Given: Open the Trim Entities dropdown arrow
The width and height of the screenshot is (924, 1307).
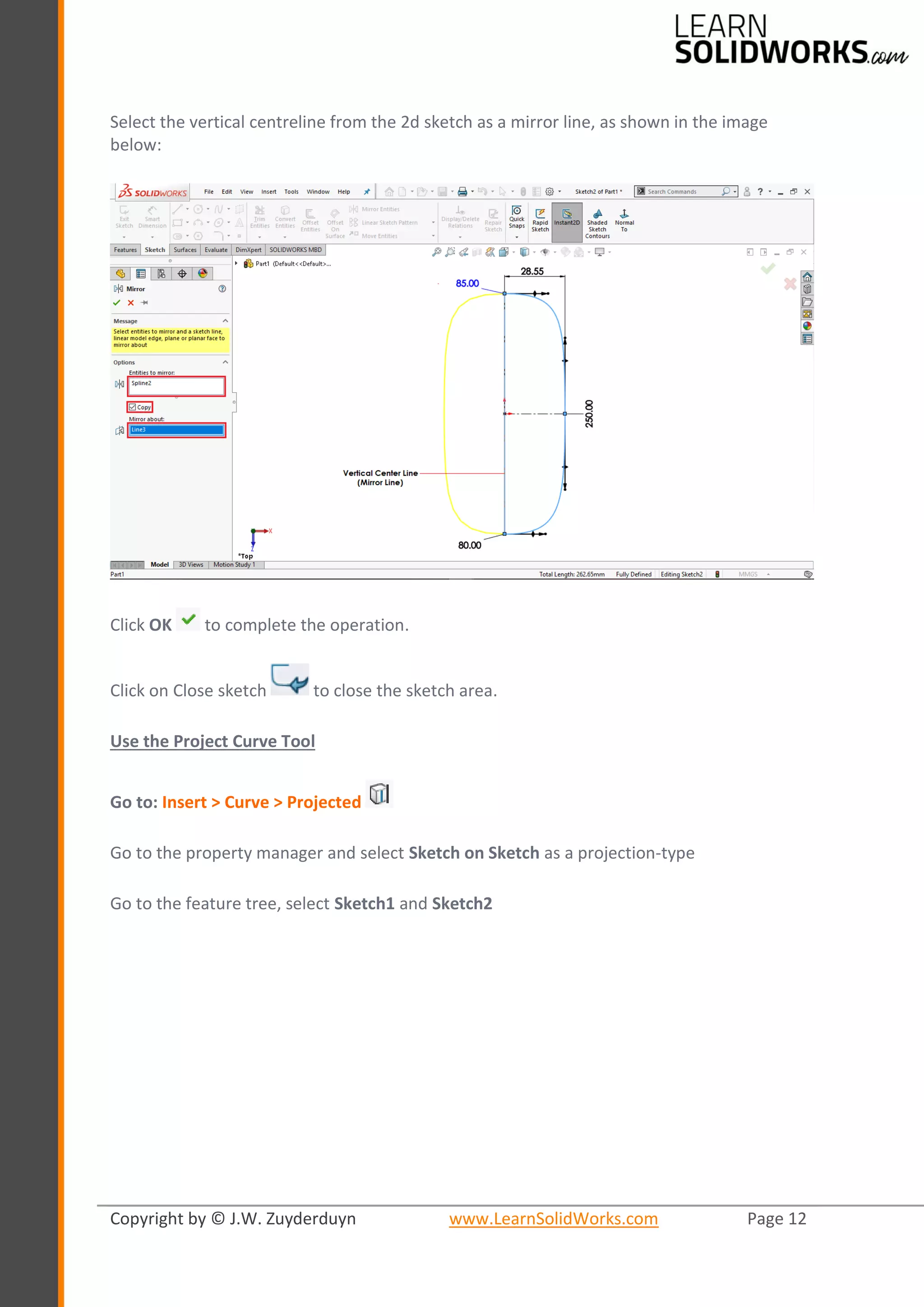Looking at the screenshot, I should 259,237.
